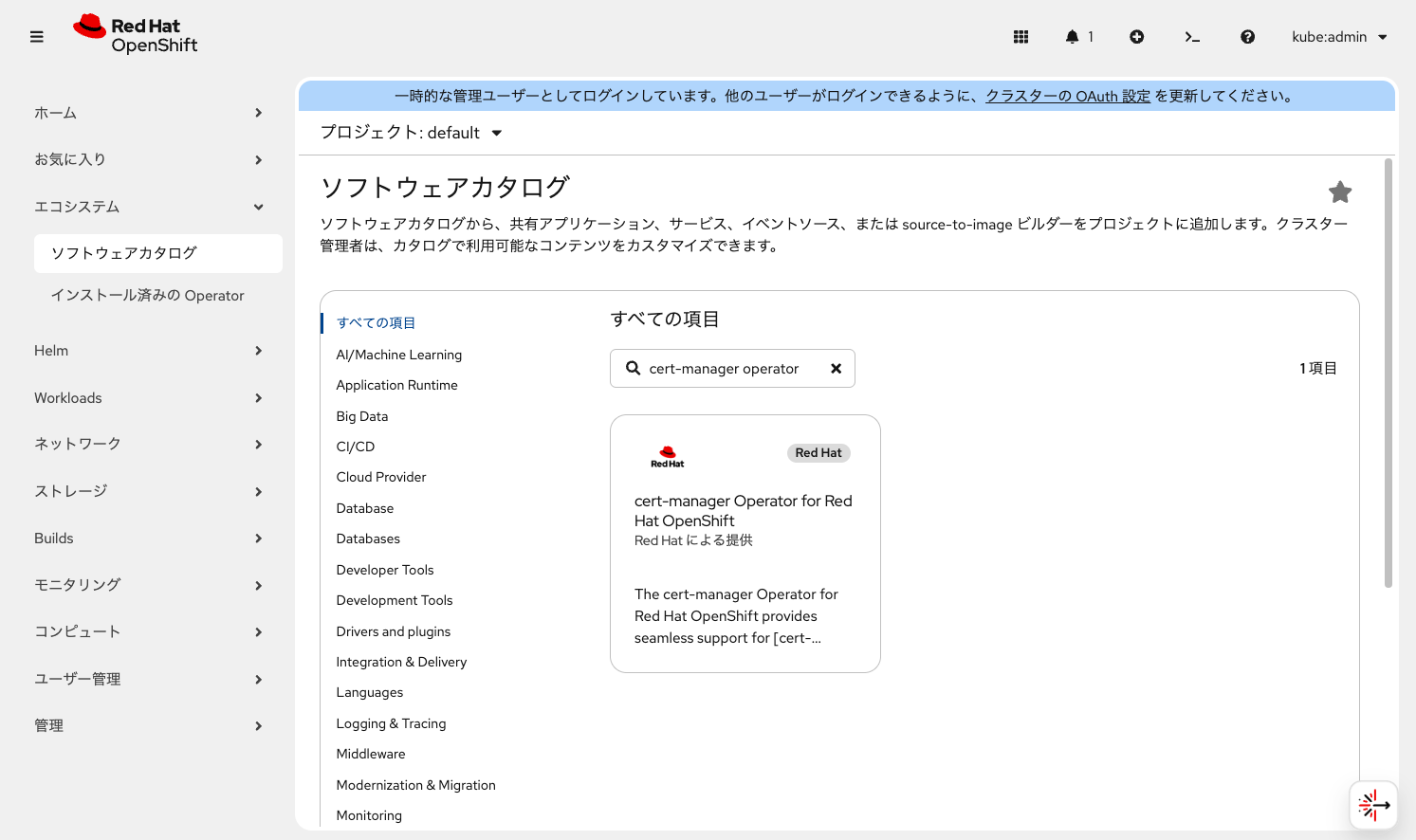Clear the search with the X icon
The width and height of the screenshot is (1416, 840).
pyautogui.click(x=836, y=368)
